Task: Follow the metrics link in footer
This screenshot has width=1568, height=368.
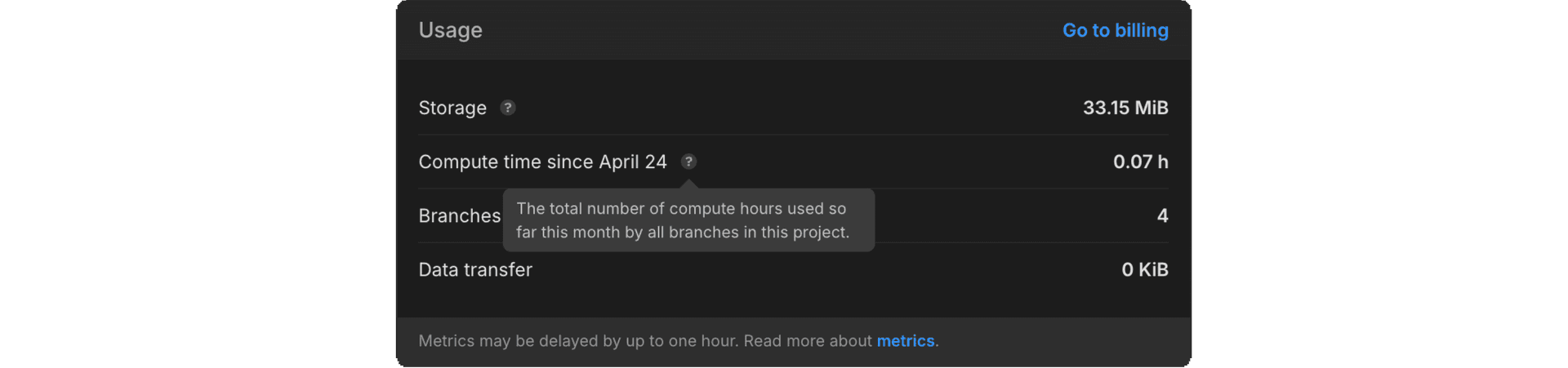Action: (905, 341)
